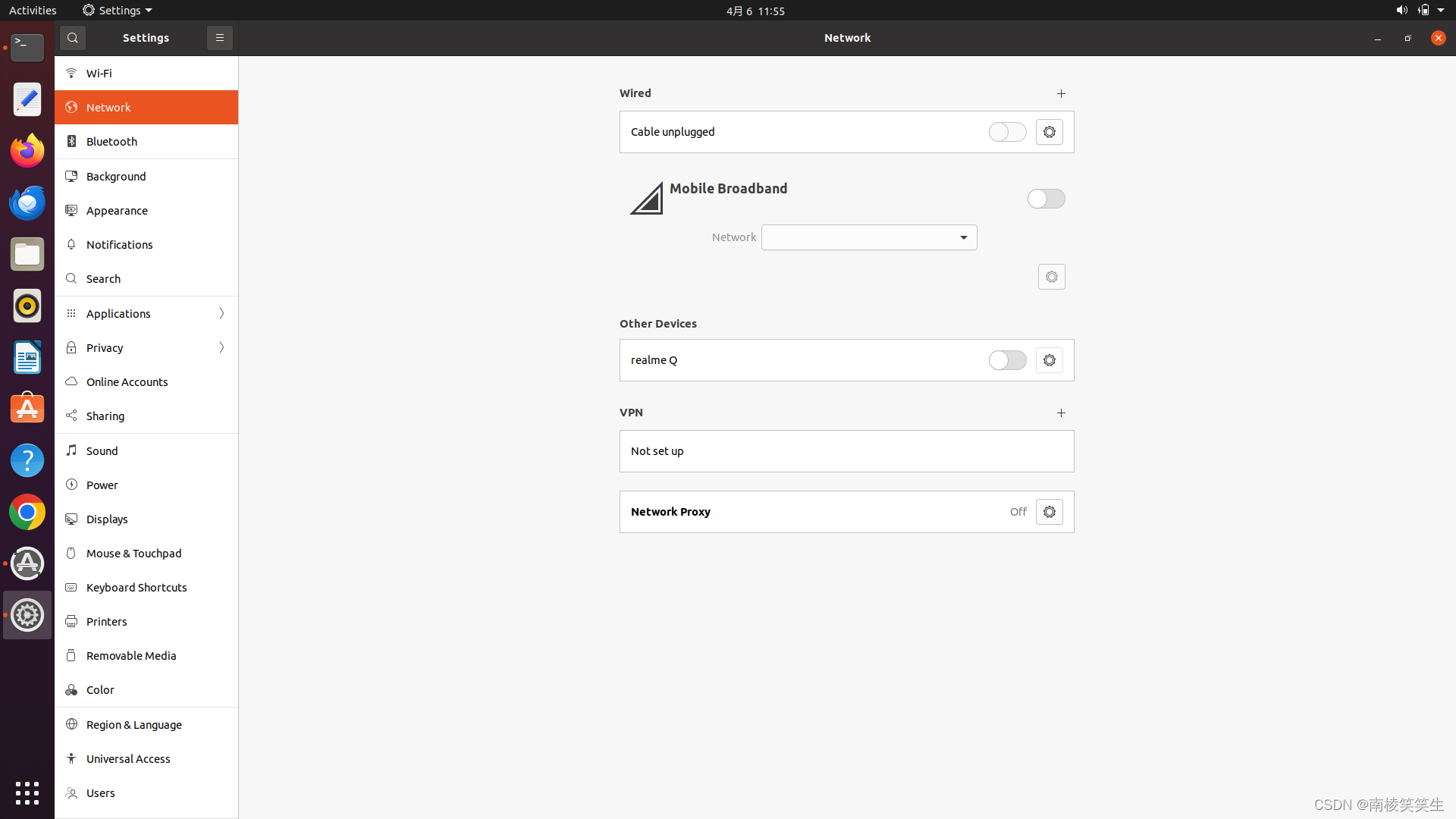1456x819 pixels.
Task: Open the Activities overview
Action: (33, 11)
